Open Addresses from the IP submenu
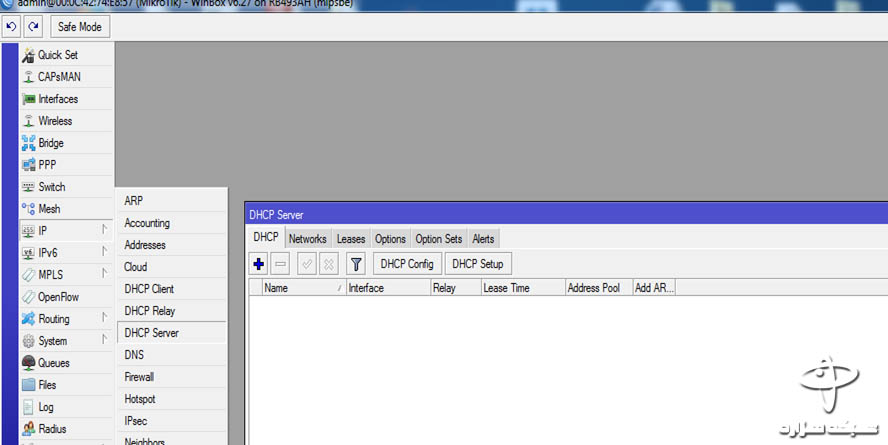 pyautogui.click(x=172, y=245)
